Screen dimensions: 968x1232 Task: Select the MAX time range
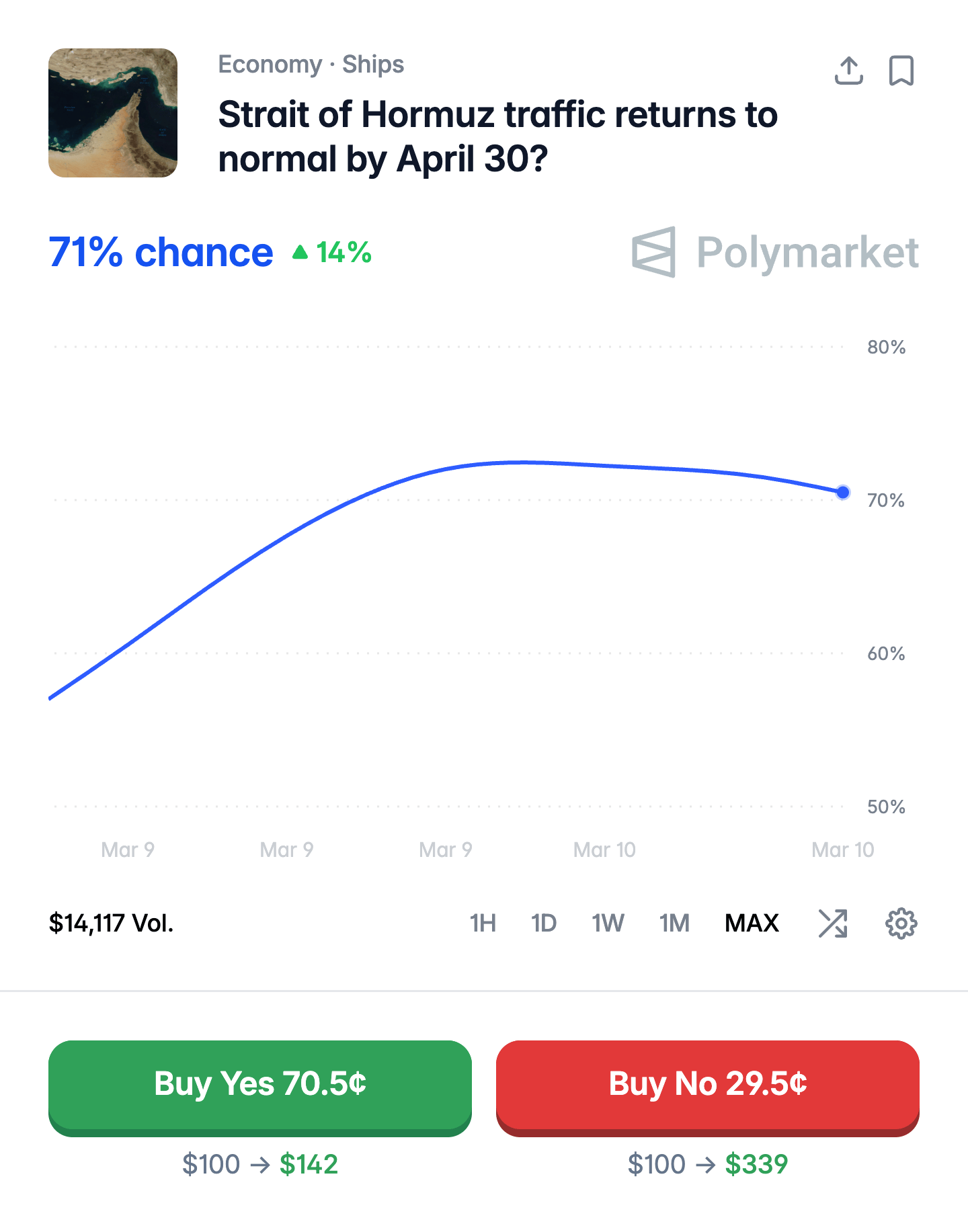[752, 923]
